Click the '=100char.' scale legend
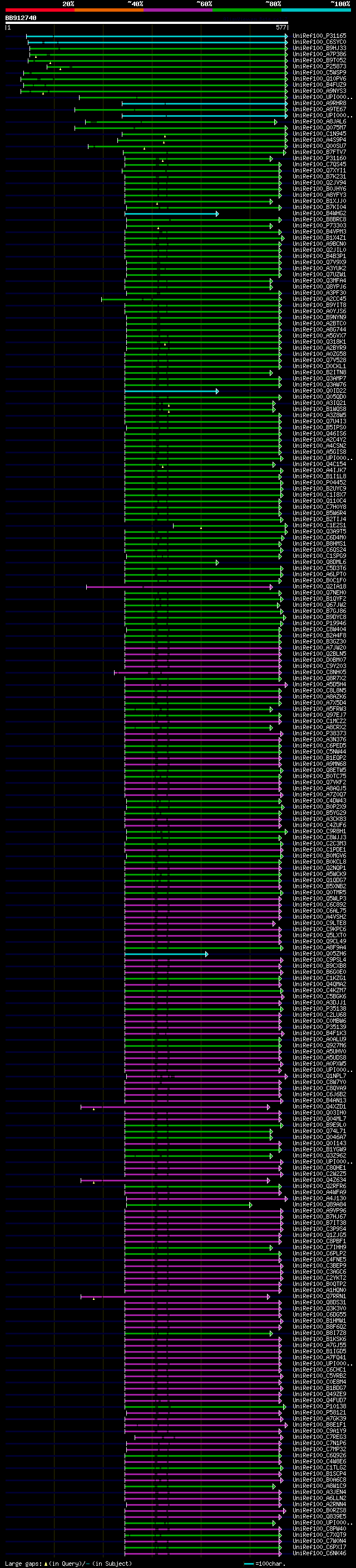The height and width of the screenshot is (1568, 356). click(270, 1564)
